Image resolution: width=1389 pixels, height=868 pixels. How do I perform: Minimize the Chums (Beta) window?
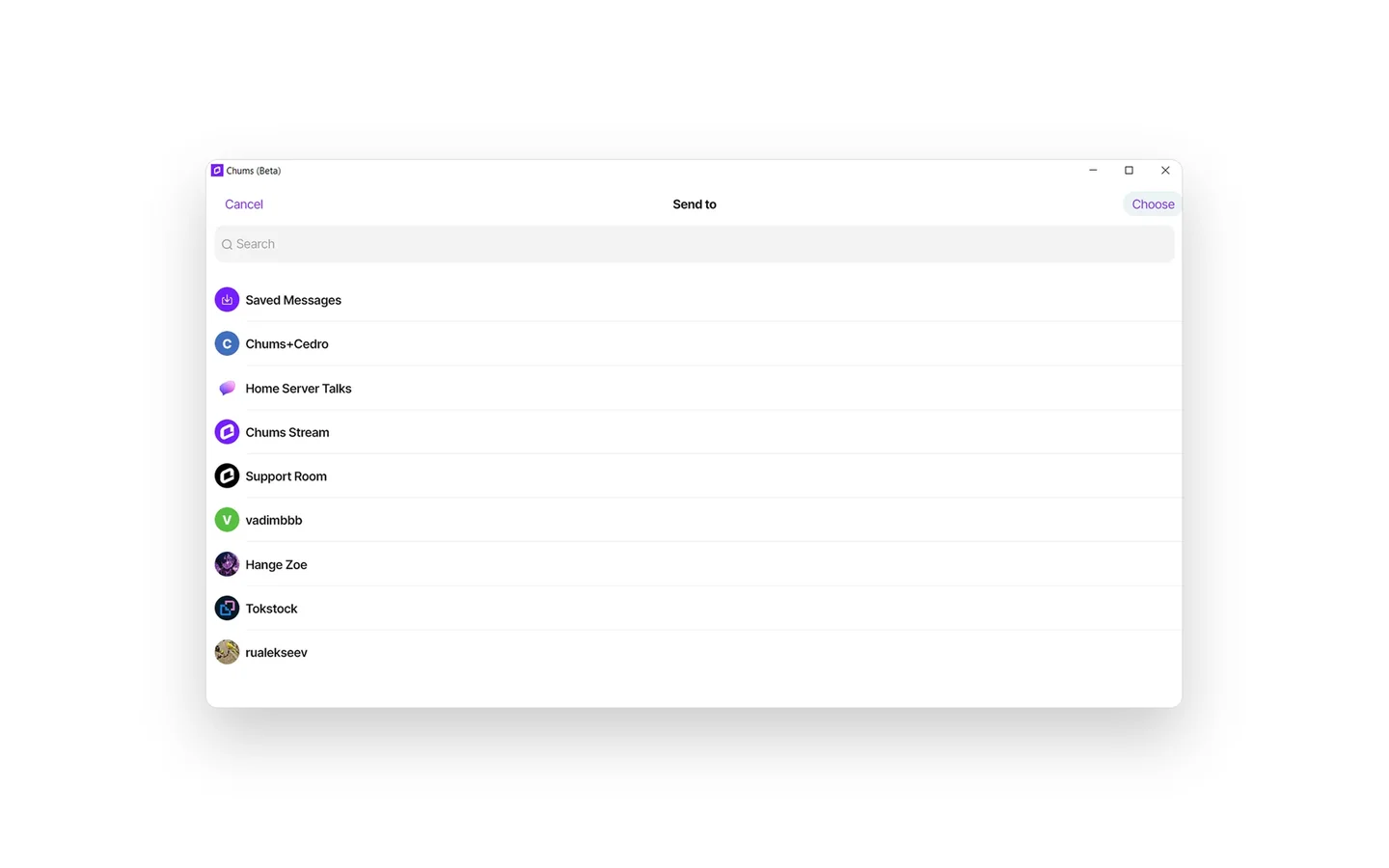pos(1093,171)
